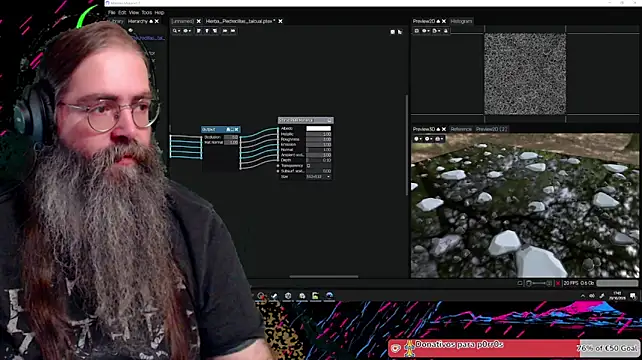Screen dimensions: 642x360
Task: Select the Preview3D tab
Action: [x=424, y=129]
